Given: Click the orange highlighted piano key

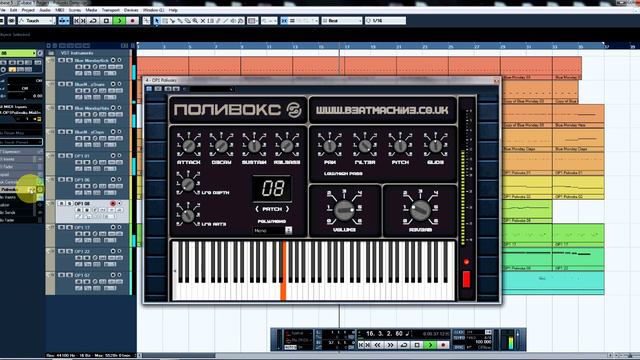Looking at the screenshot, I should [x=283, y=271].
